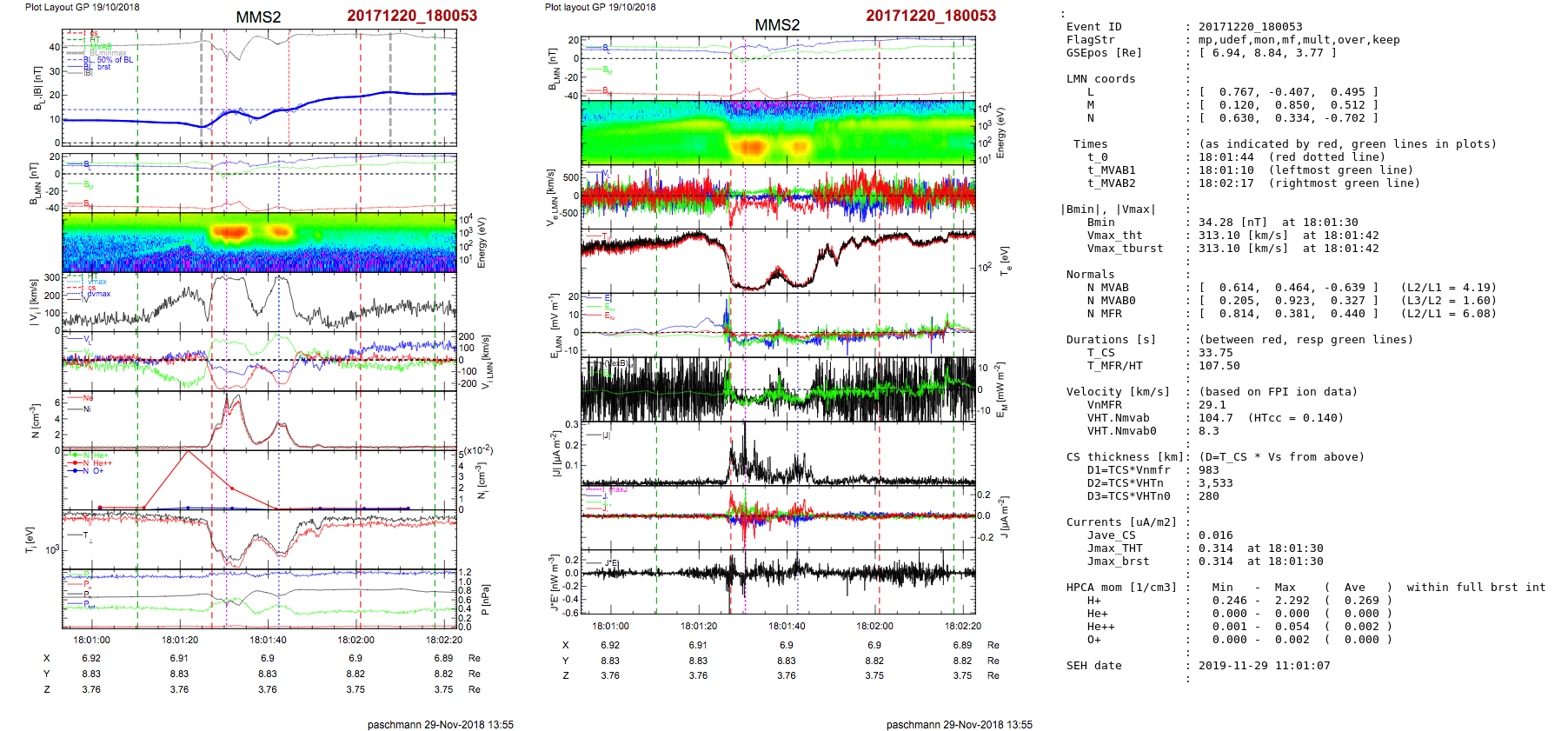Click the left plot's energy spectrogram panel
This screenshot has width=1568, height=731.
tap(259, 243)
